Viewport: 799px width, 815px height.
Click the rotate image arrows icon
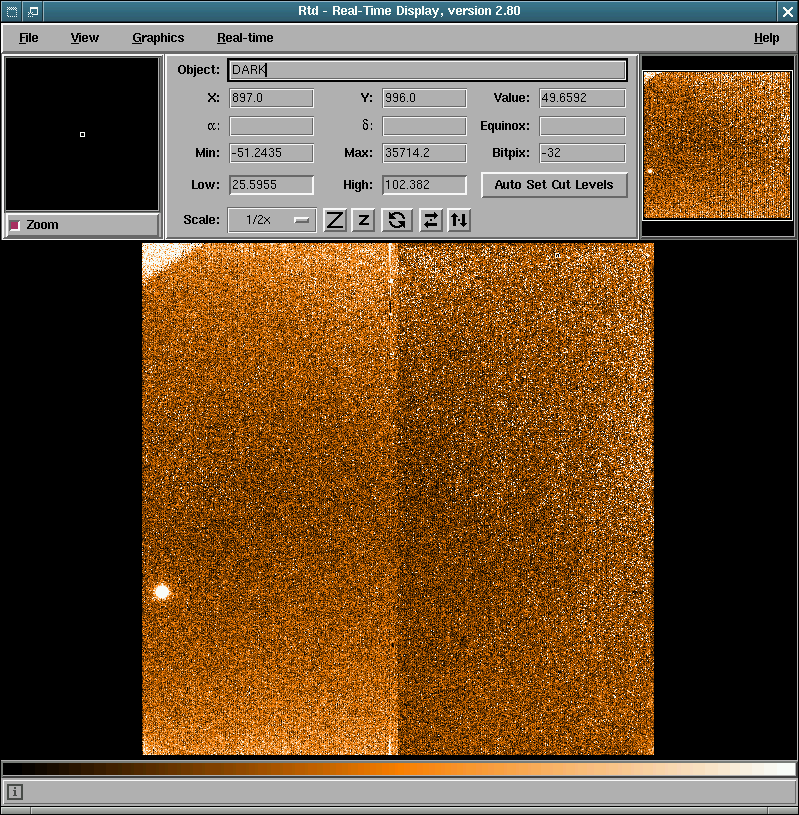coord(397,220)
